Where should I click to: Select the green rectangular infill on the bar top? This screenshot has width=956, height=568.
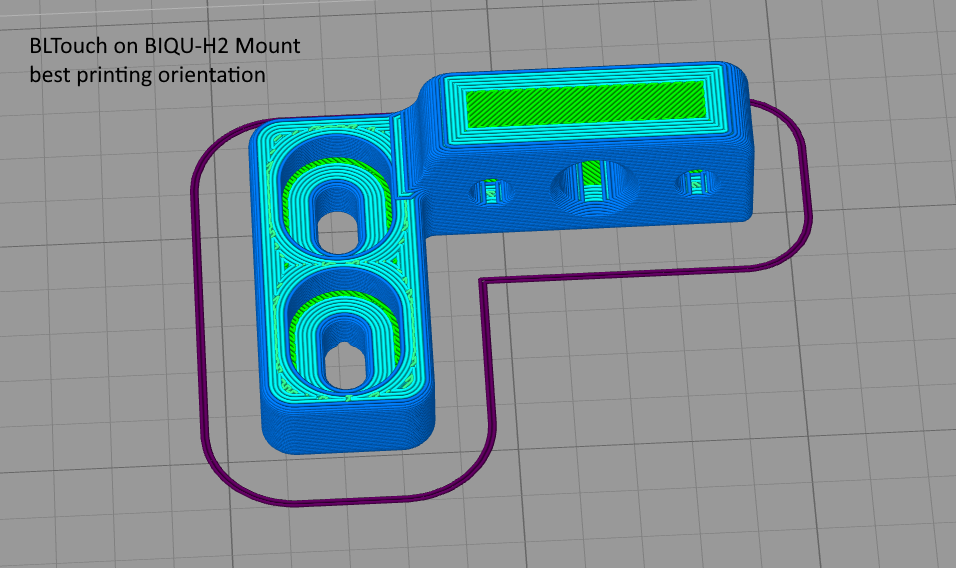tap(585, 104)
